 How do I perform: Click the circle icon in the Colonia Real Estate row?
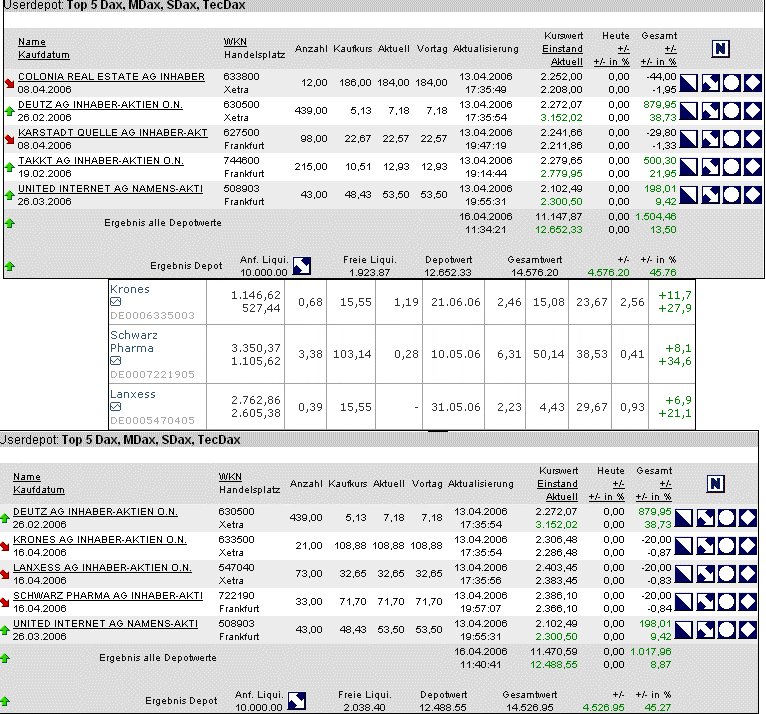(731, 83)
